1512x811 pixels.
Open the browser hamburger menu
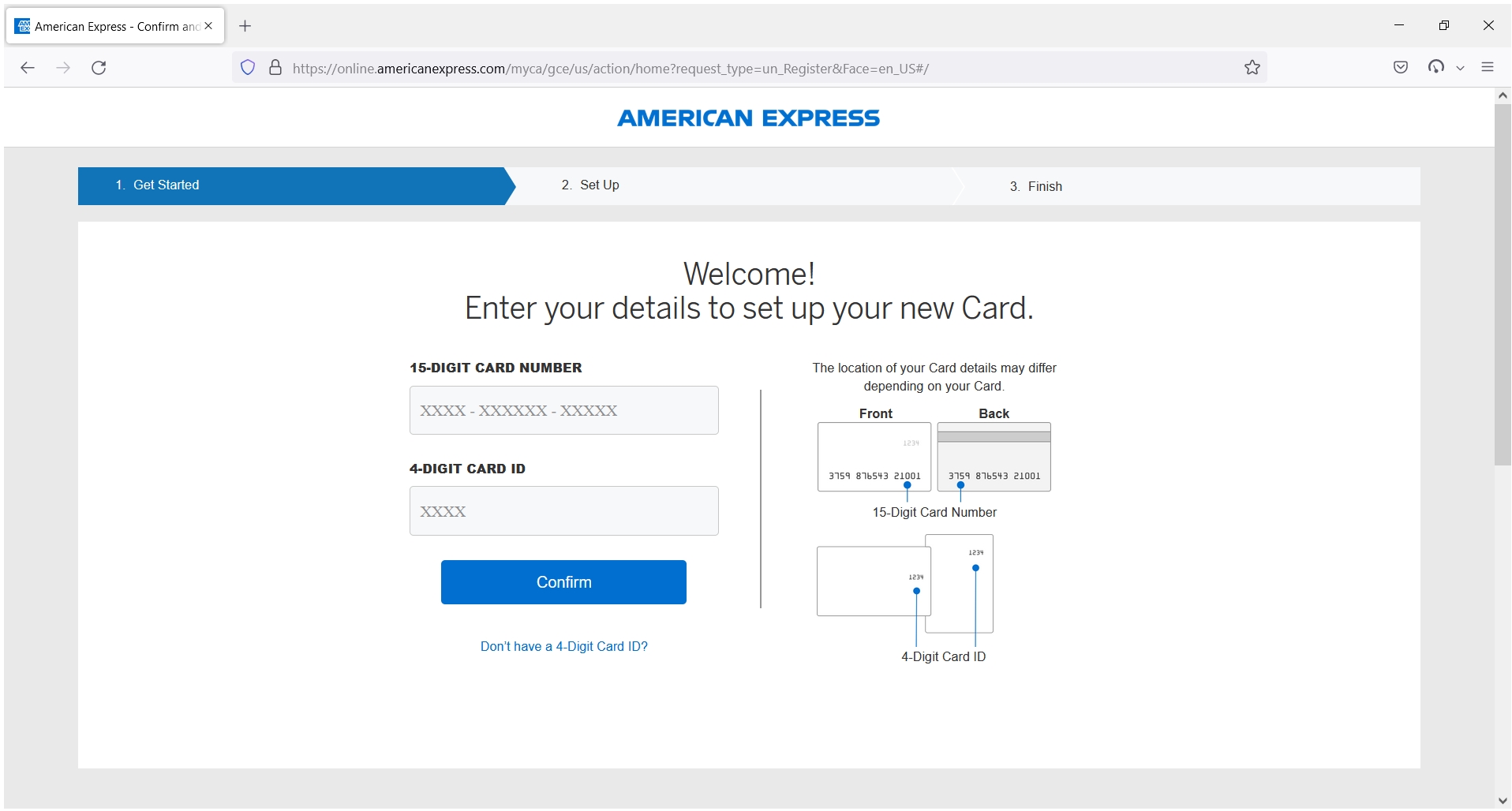click(1488, 68)
